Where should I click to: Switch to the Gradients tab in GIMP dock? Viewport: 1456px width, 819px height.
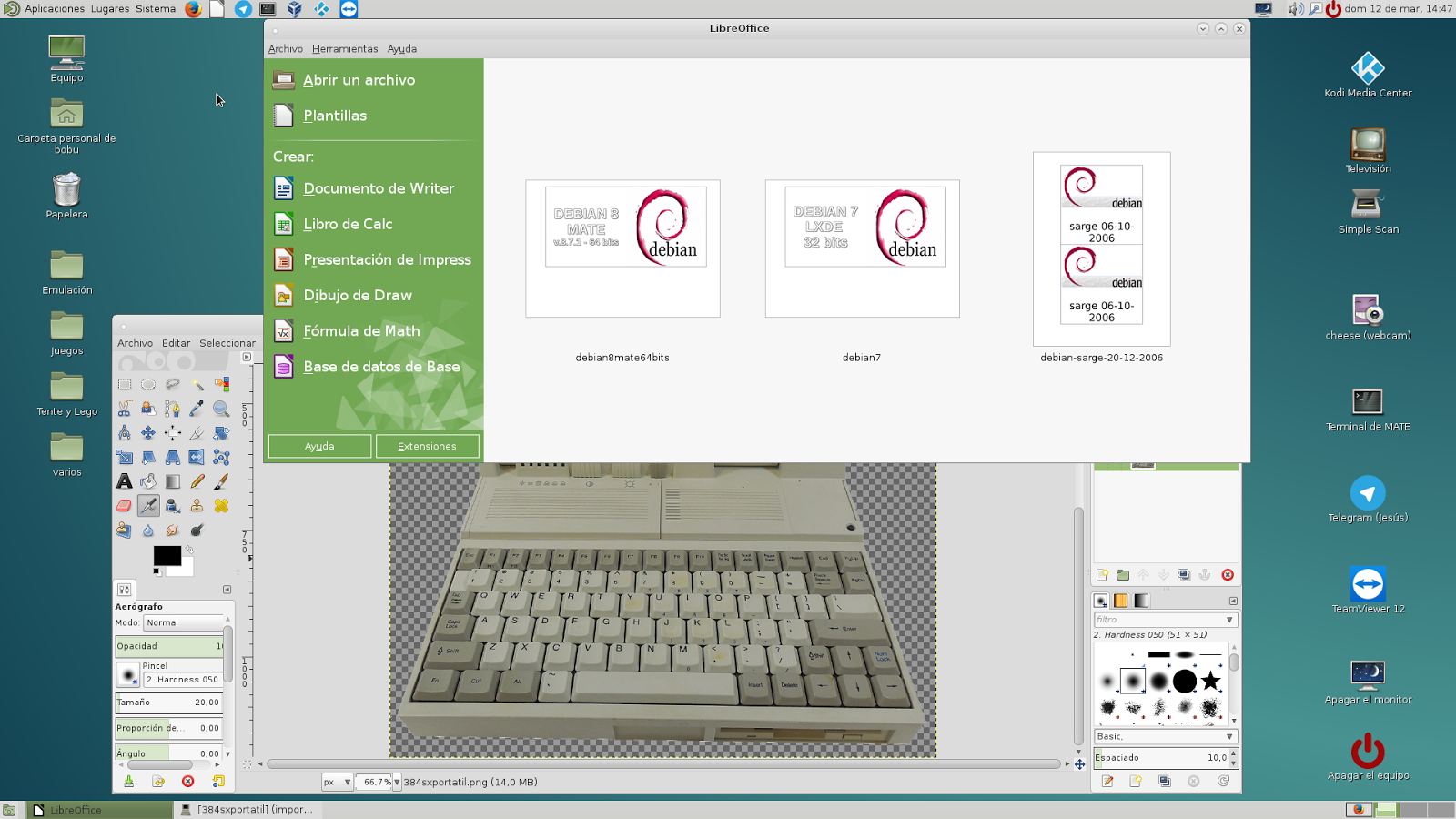1141,601
